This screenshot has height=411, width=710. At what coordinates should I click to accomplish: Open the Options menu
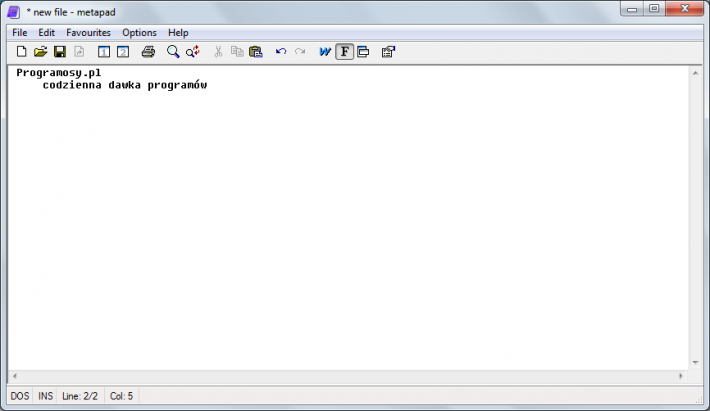pos(139,33)
